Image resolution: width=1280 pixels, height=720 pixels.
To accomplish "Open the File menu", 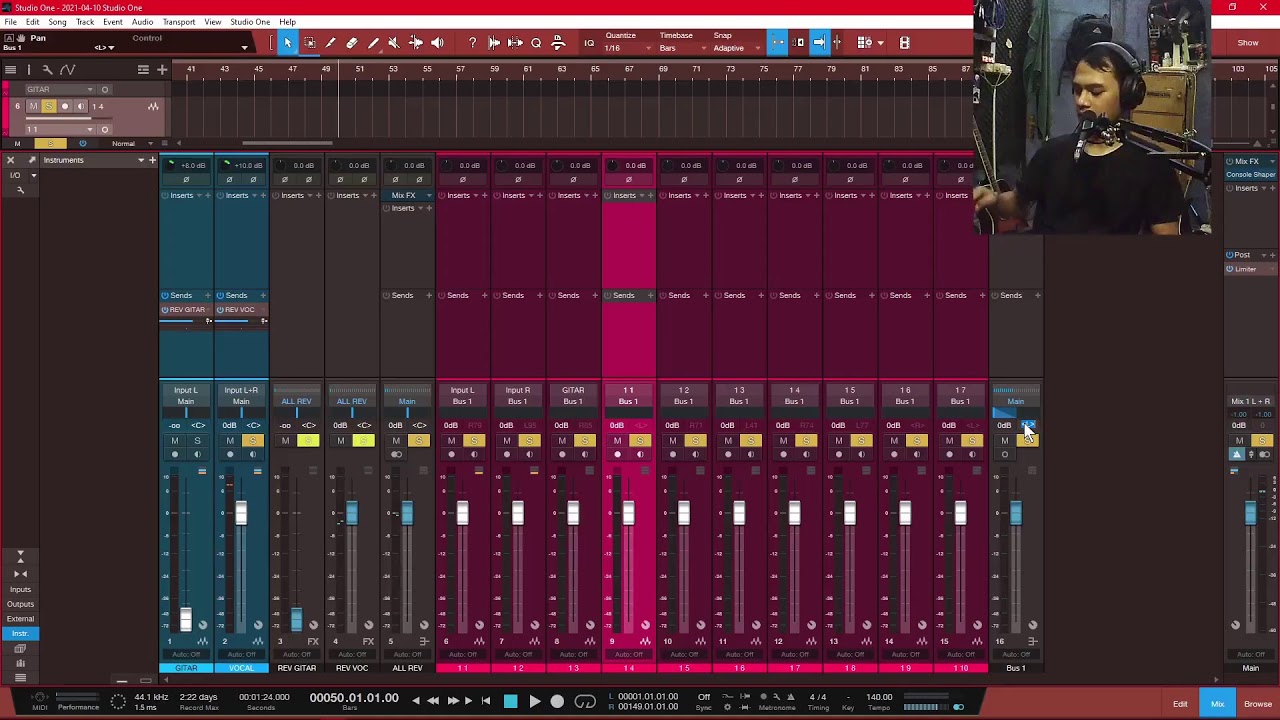I will pos(10,22).
